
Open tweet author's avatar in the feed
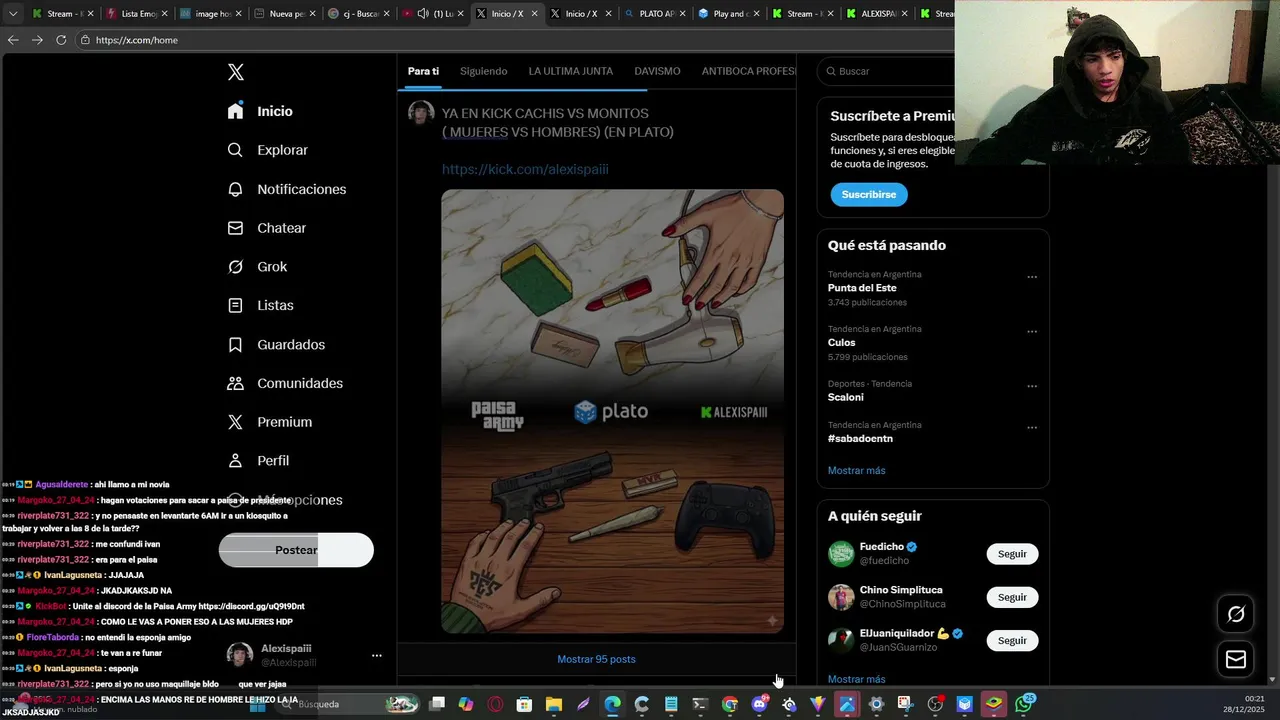(x=421, y=113)
